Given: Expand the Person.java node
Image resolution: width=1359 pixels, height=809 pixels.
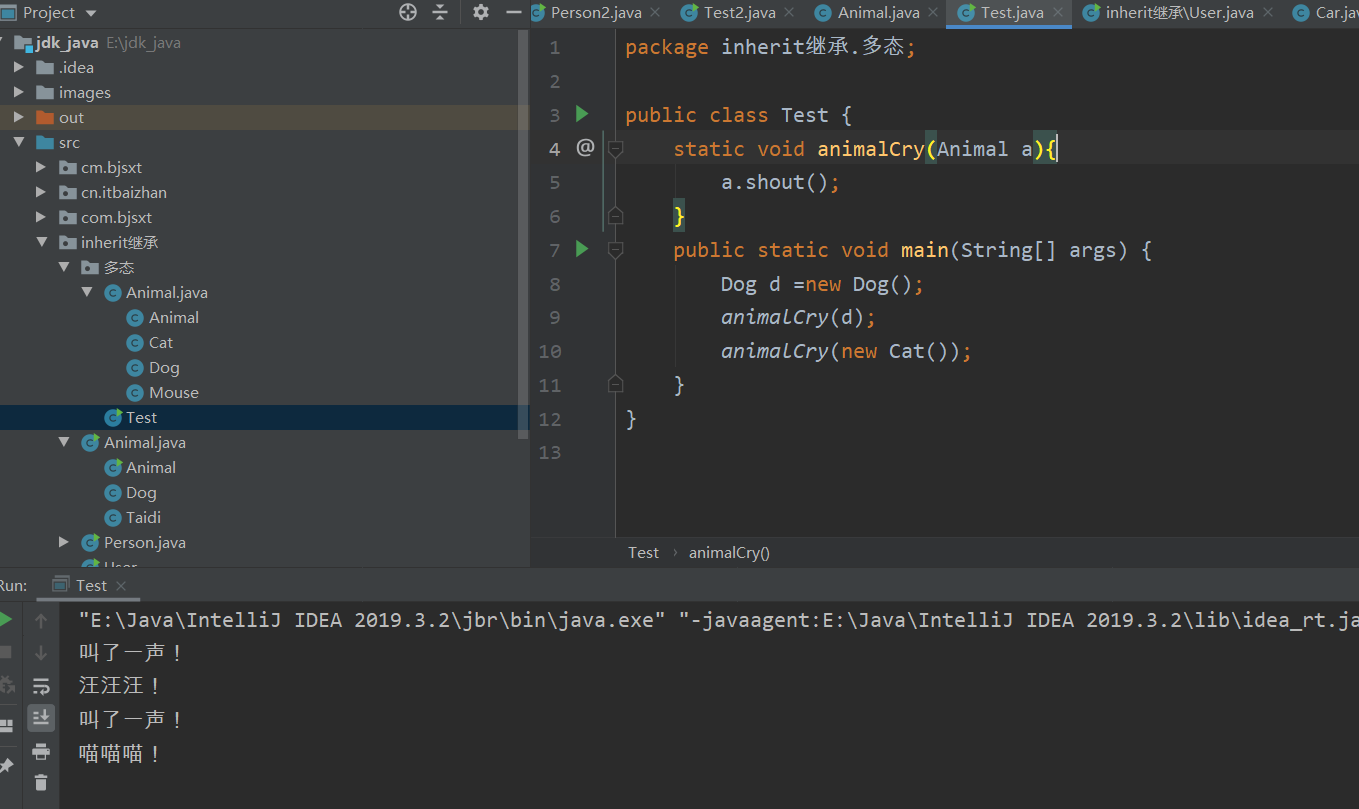Looking at the screenshot, I should click(64, 543).
